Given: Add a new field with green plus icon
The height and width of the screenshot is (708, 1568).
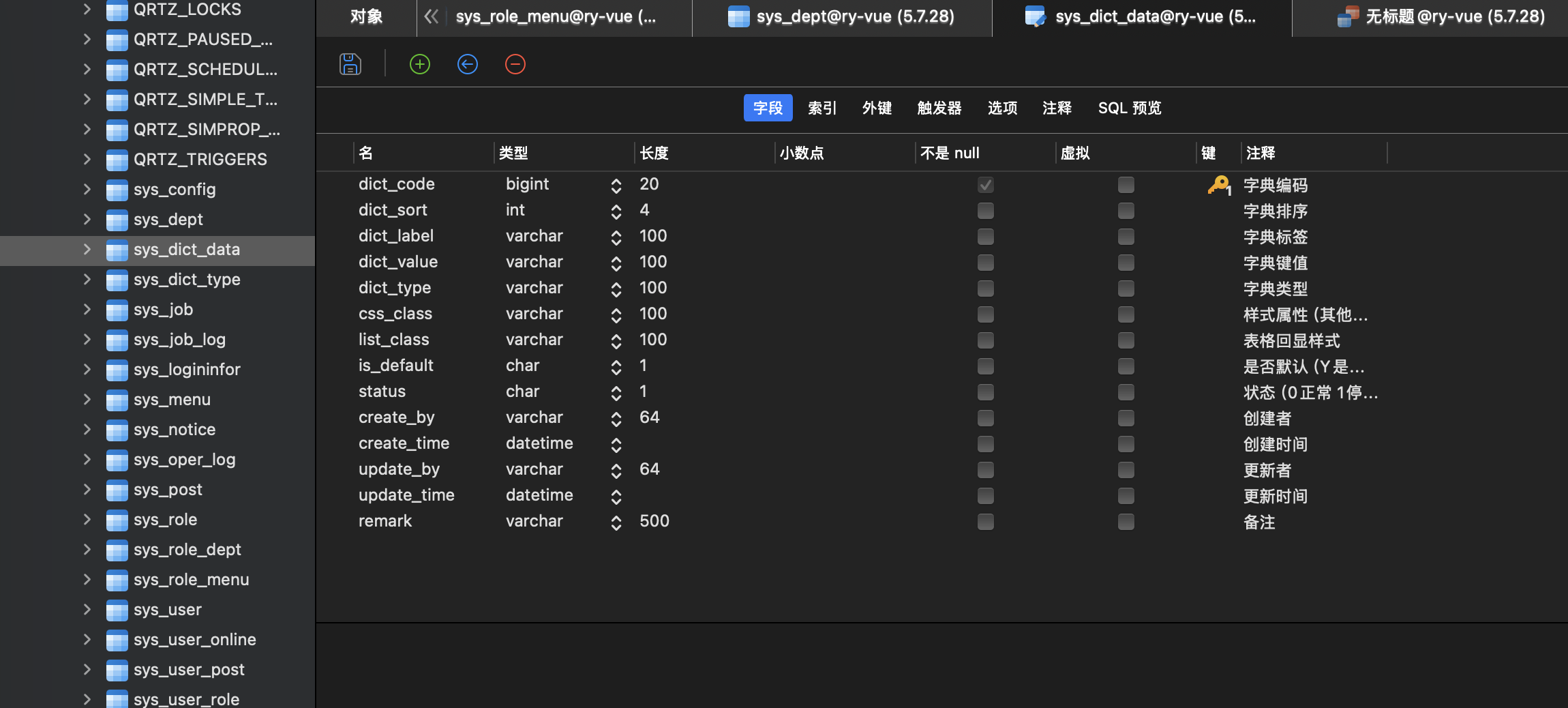Looking at the screenshot, I should pos(420,64).
